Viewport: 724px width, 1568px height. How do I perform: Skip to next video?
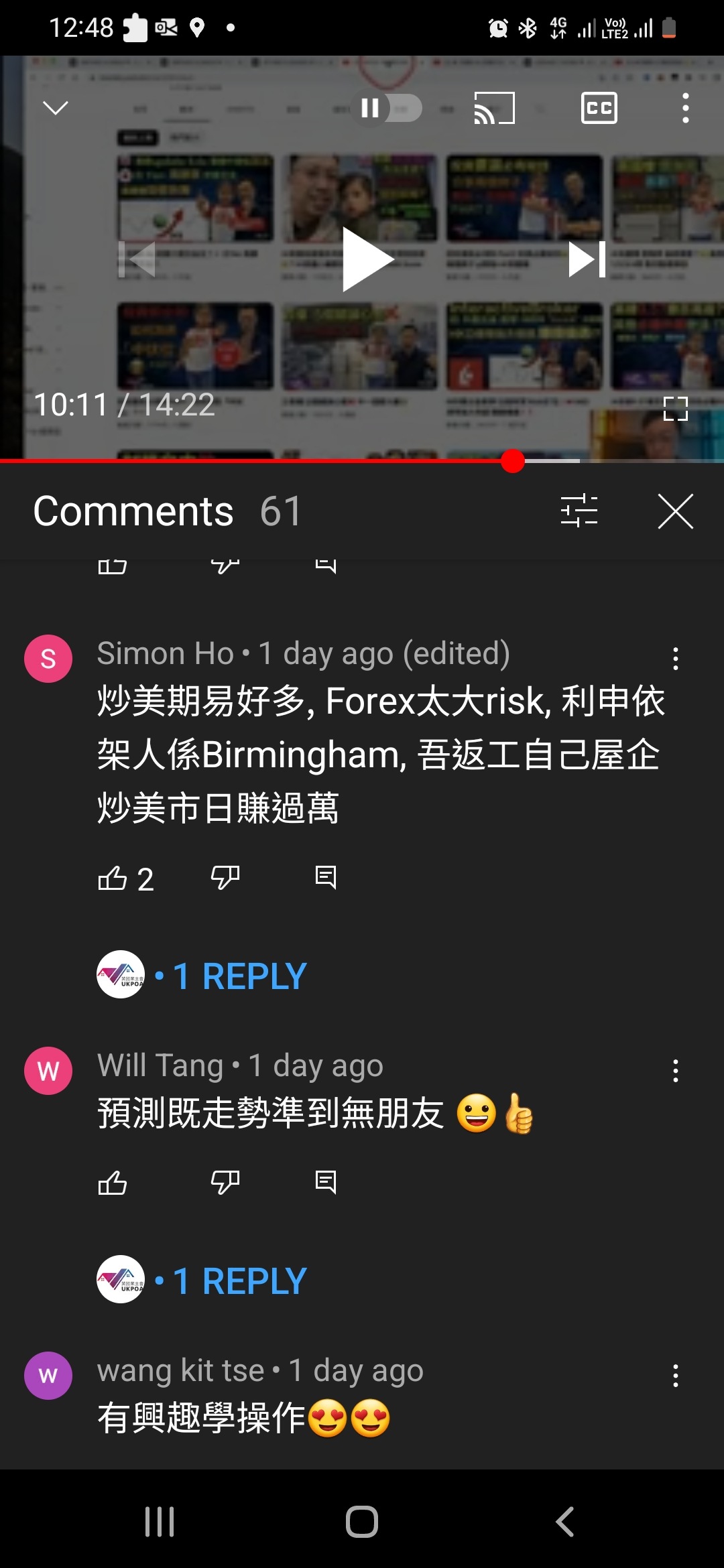tap(587, 259)
